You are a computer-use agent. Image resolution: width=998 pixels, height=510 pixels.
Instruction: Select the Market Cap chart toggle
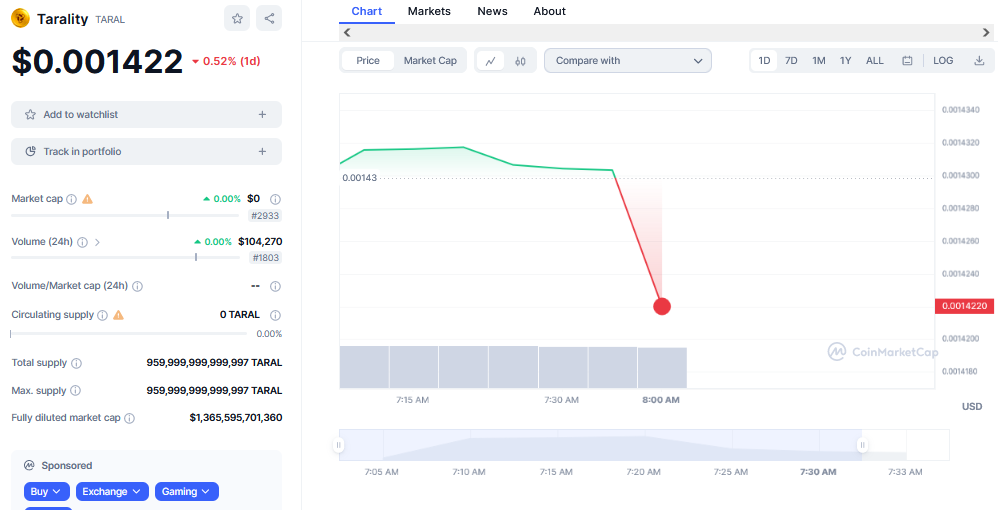coord(430,60)
